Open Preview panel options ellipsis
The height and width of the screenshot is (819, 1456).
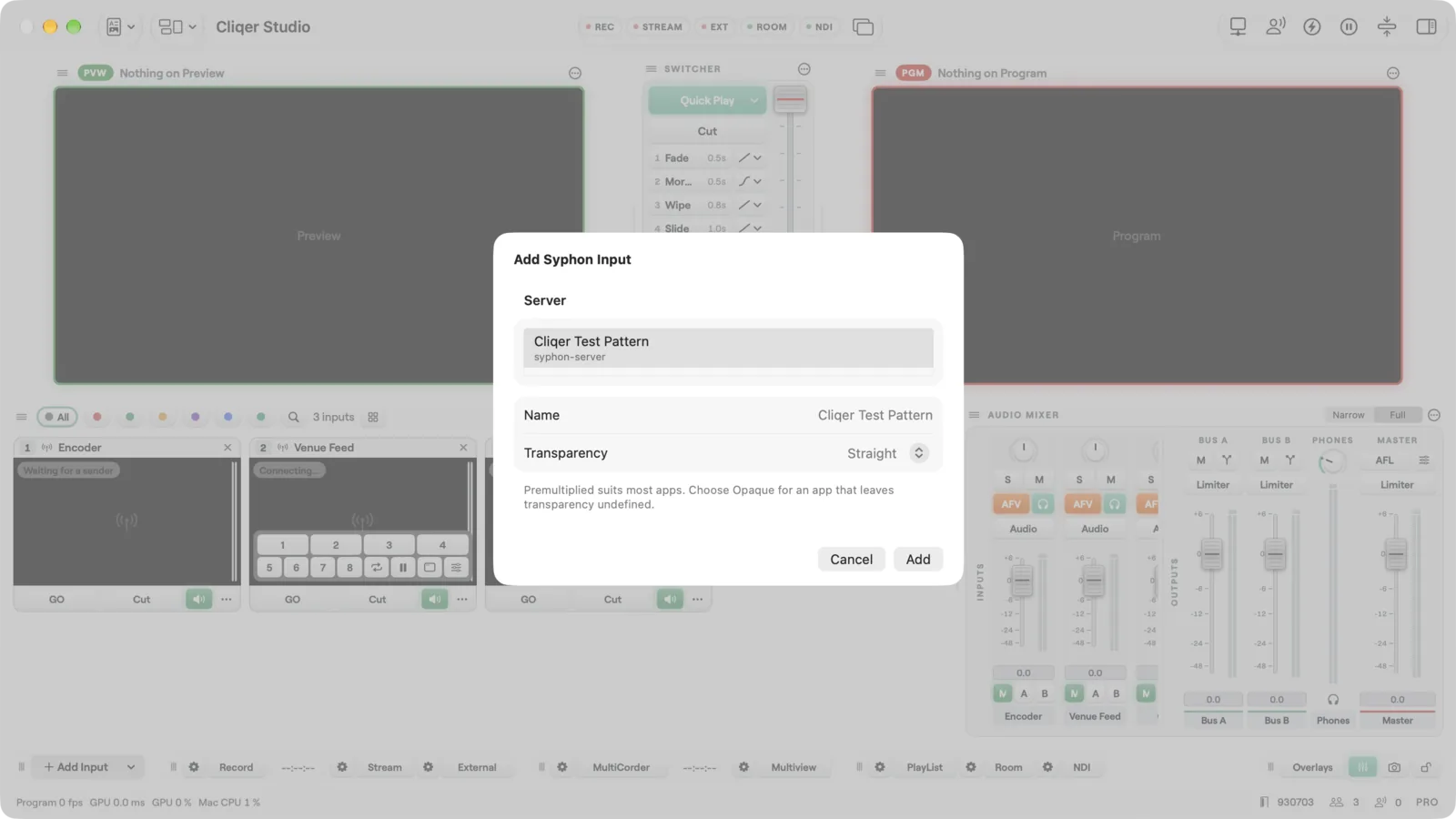click(575, 74)
